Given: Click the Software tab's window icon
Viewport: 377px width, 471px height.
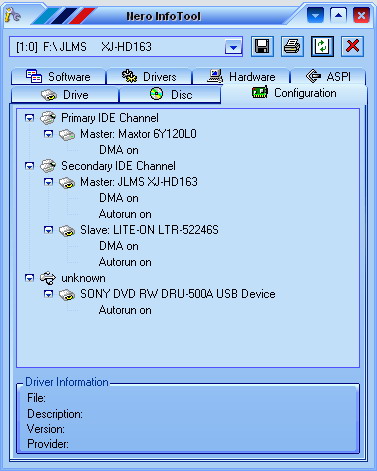Looking at the screenshot, I should tap(34, 76).
